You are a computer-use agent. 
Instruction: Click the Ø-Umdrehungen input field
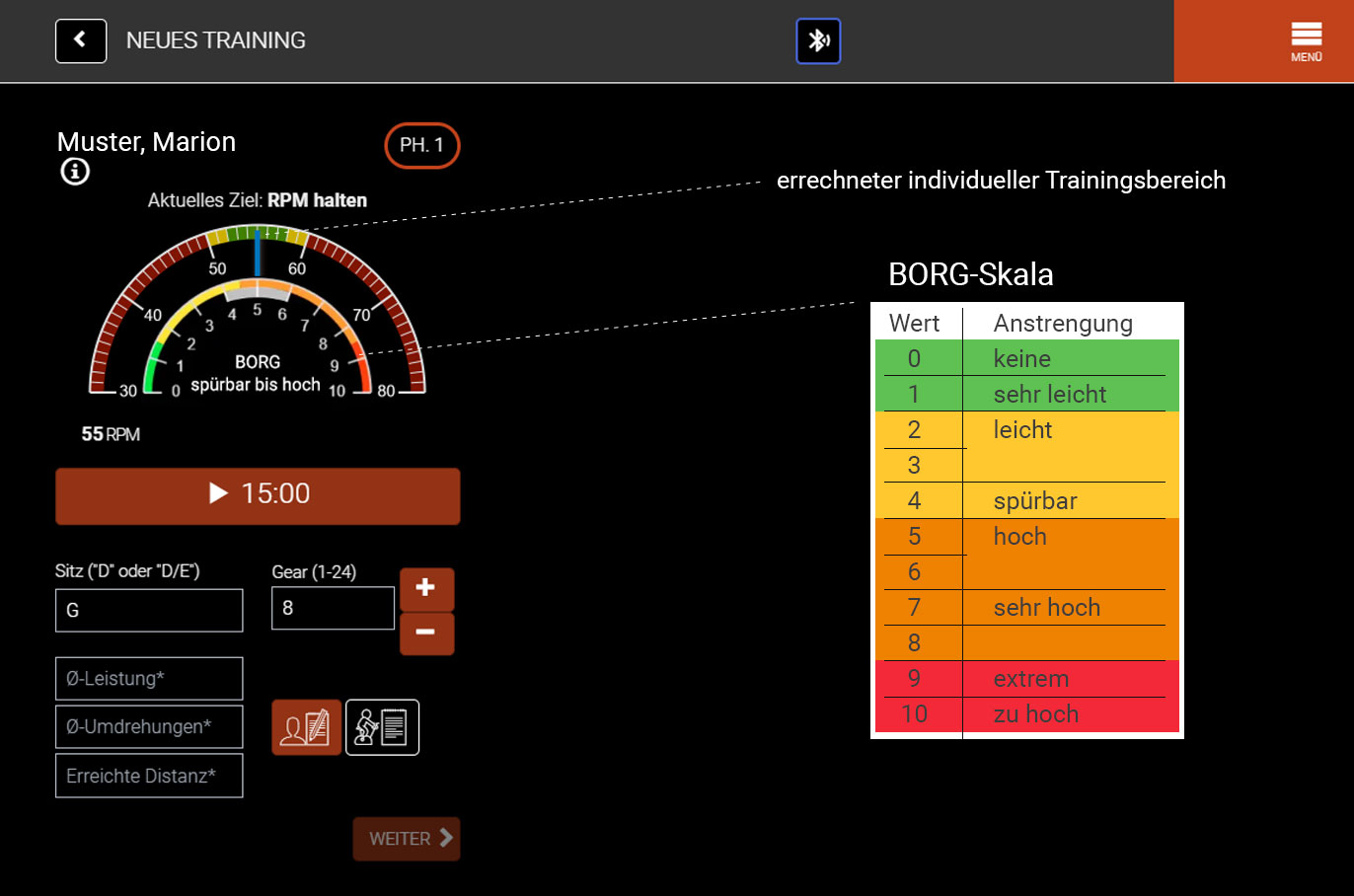149,727
